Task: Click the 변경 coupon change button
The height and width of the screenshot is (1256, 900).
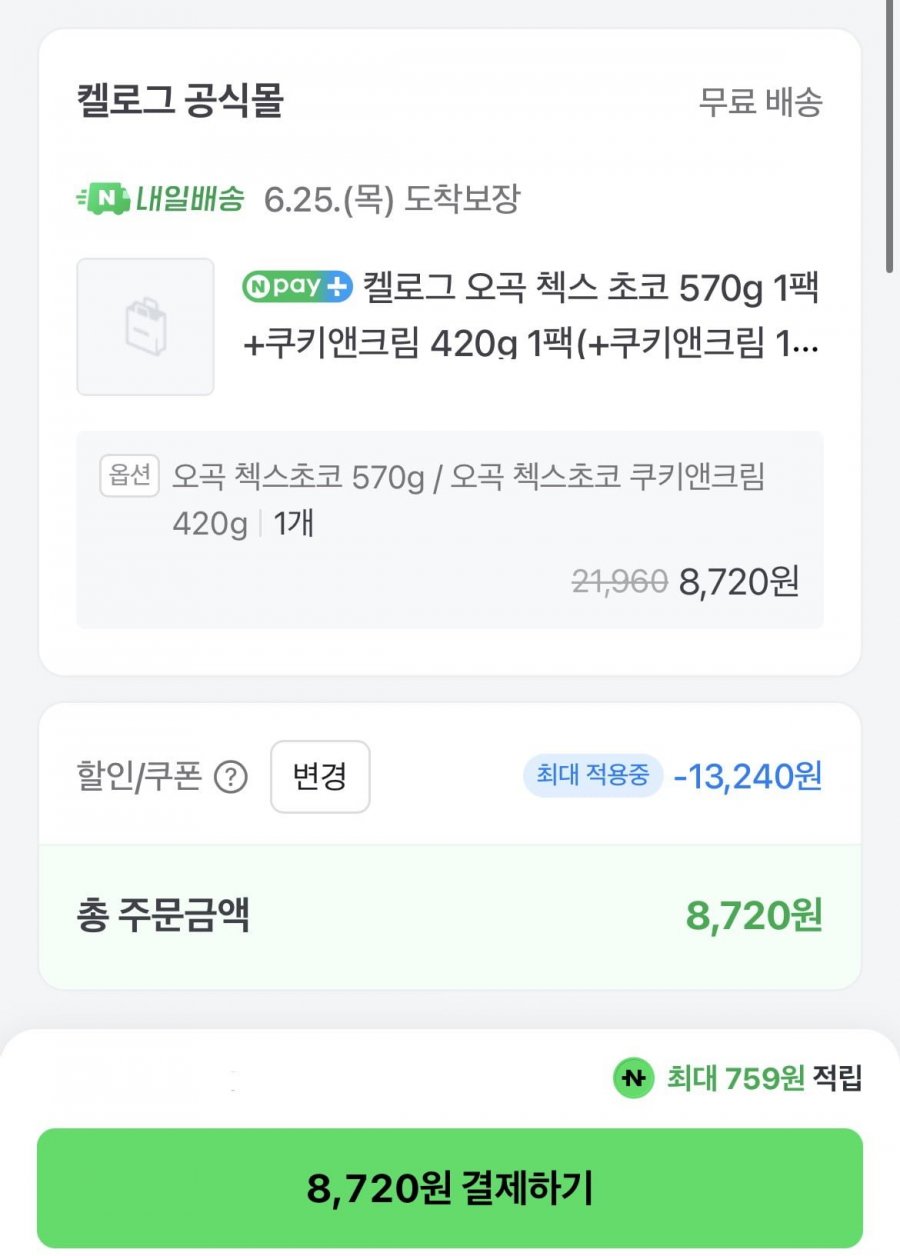Action: coord(320,777)
